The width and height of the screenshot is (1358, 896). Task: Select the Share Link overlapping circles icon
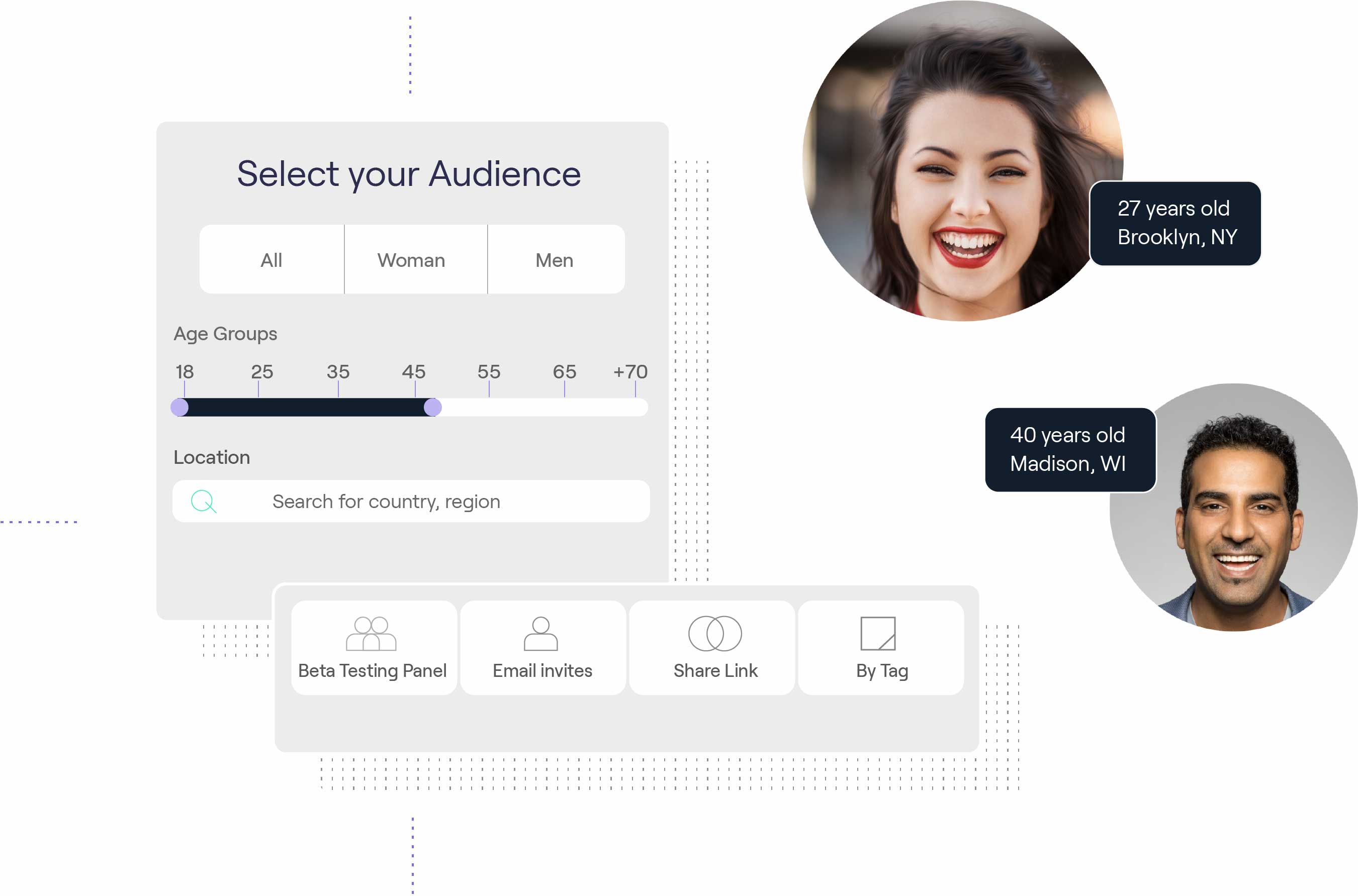(x=714, y=634)
